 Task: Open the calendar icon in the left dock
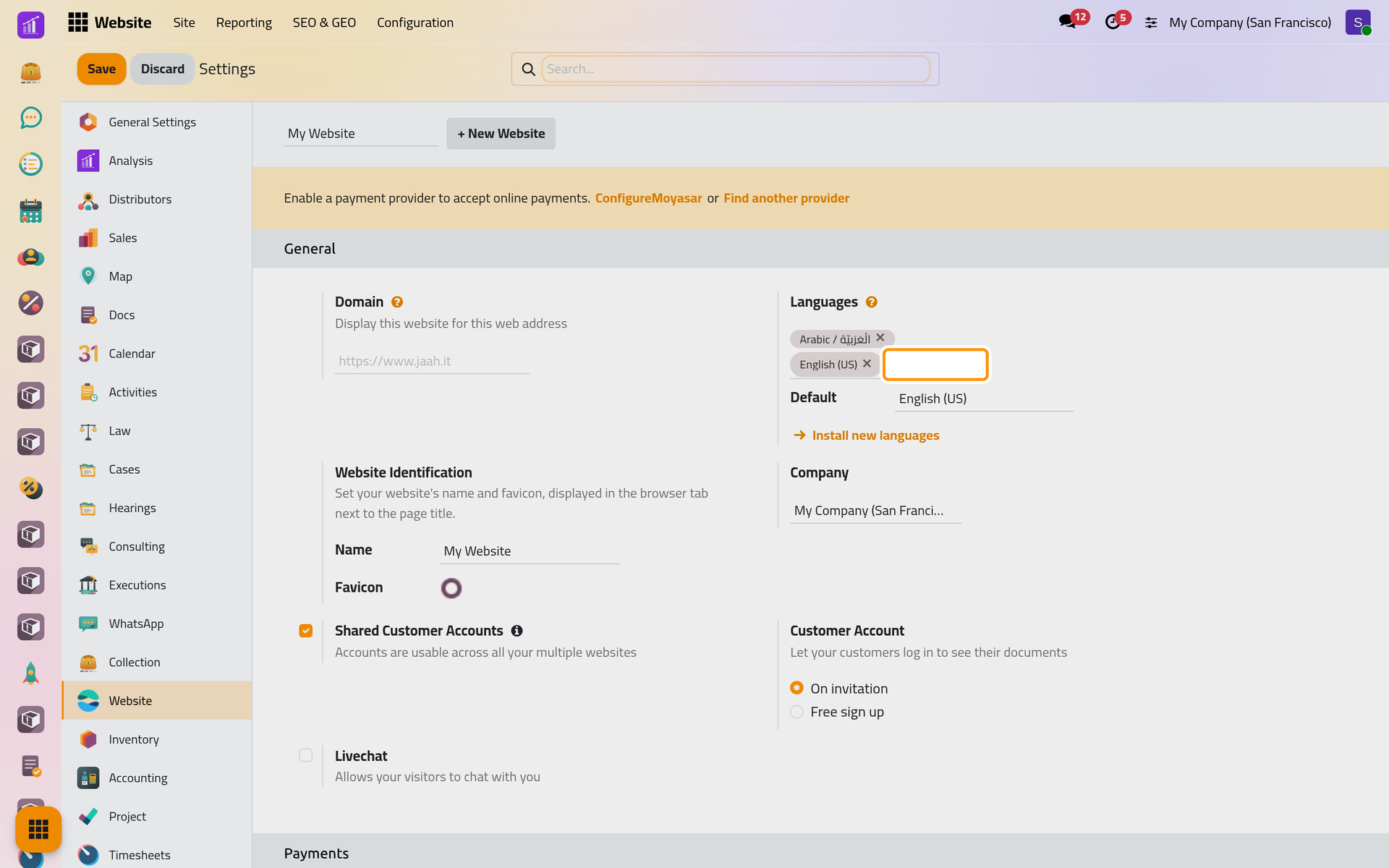click(30, 210)
